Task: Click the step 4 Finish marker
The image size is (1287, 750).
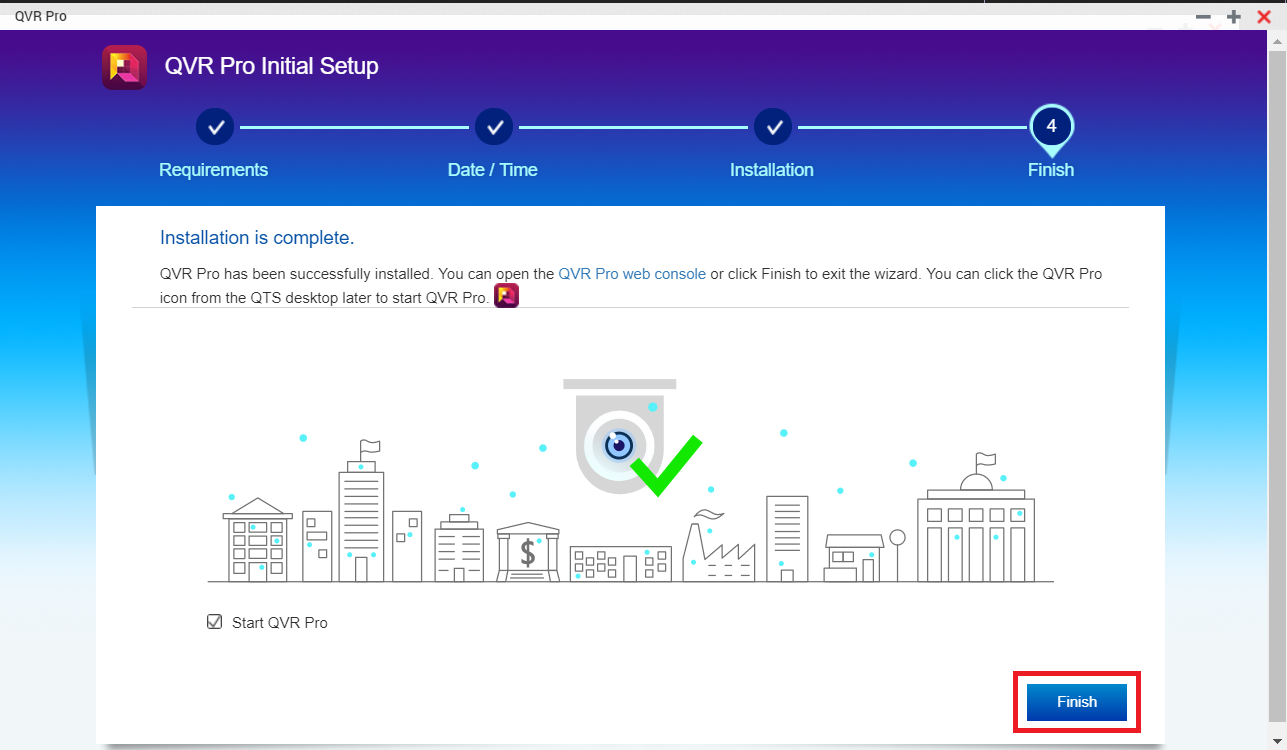Action: tap(1051, 129)
